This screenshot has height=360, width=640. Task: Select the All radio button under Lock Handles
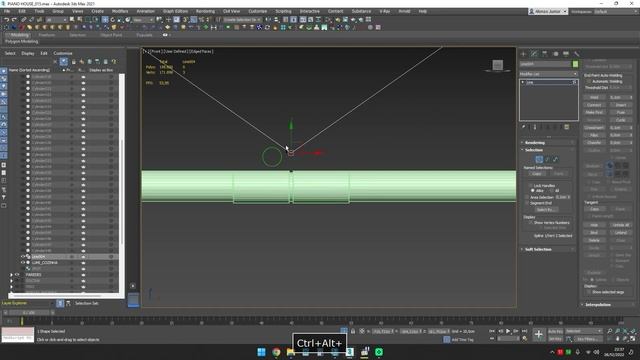point(551,191)
